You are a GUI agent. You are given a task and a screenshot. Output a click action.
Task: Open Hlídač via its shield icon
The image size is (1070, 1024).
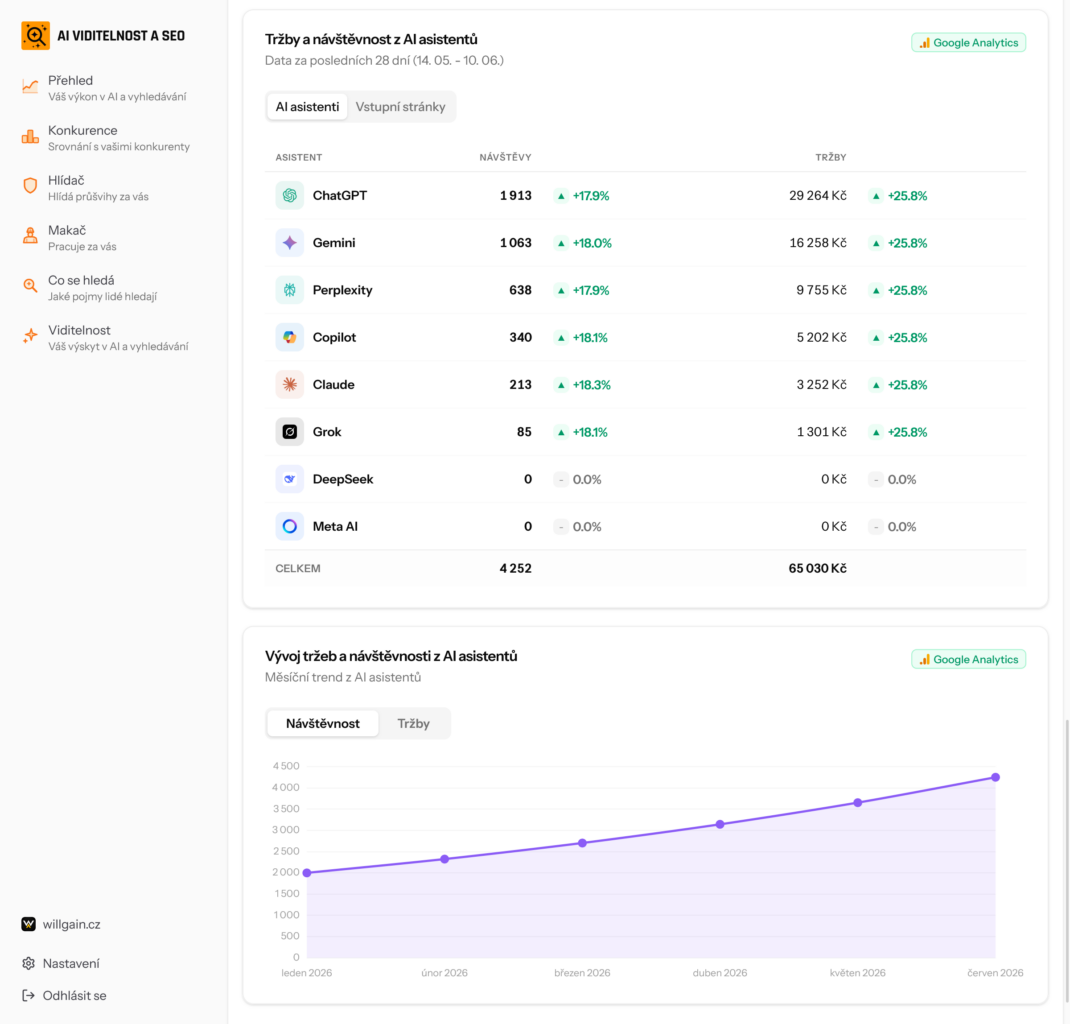30,186
